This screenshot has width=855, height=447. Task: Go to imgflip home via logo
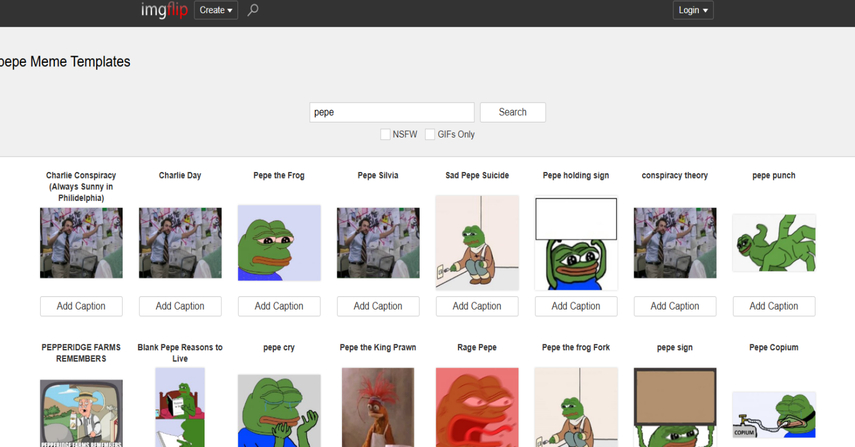point(163,10)
